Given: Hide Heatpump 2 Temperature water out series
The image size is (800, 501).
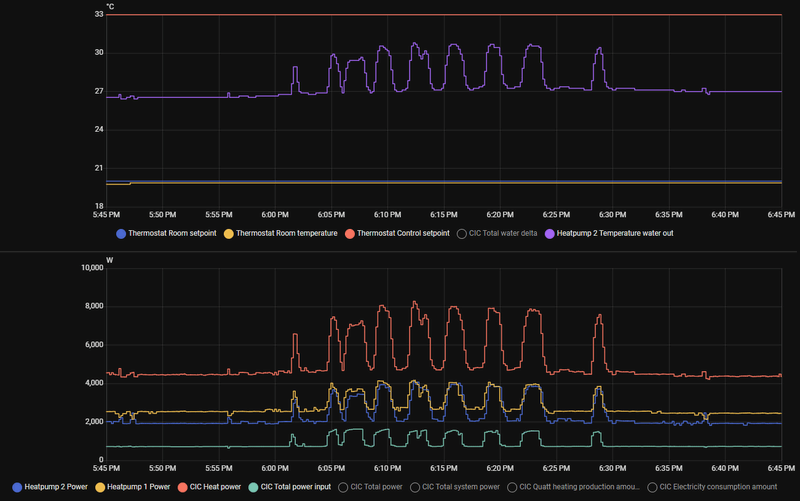Looking at the screenshot, I should [x=609, y=233].
